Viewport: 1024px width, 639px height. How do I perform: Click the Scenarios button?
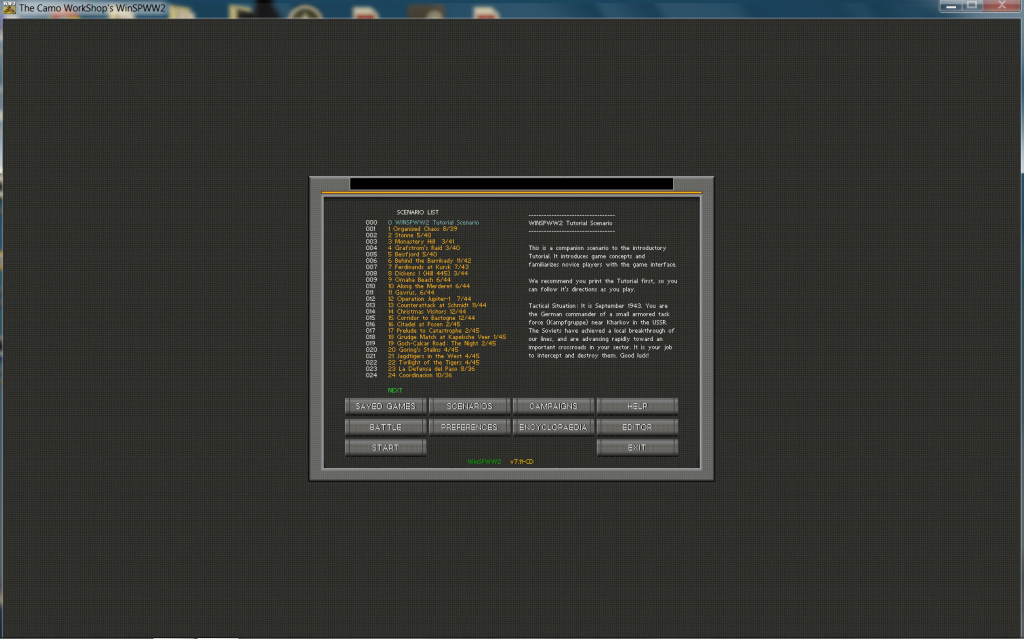[x=469, y=406]
